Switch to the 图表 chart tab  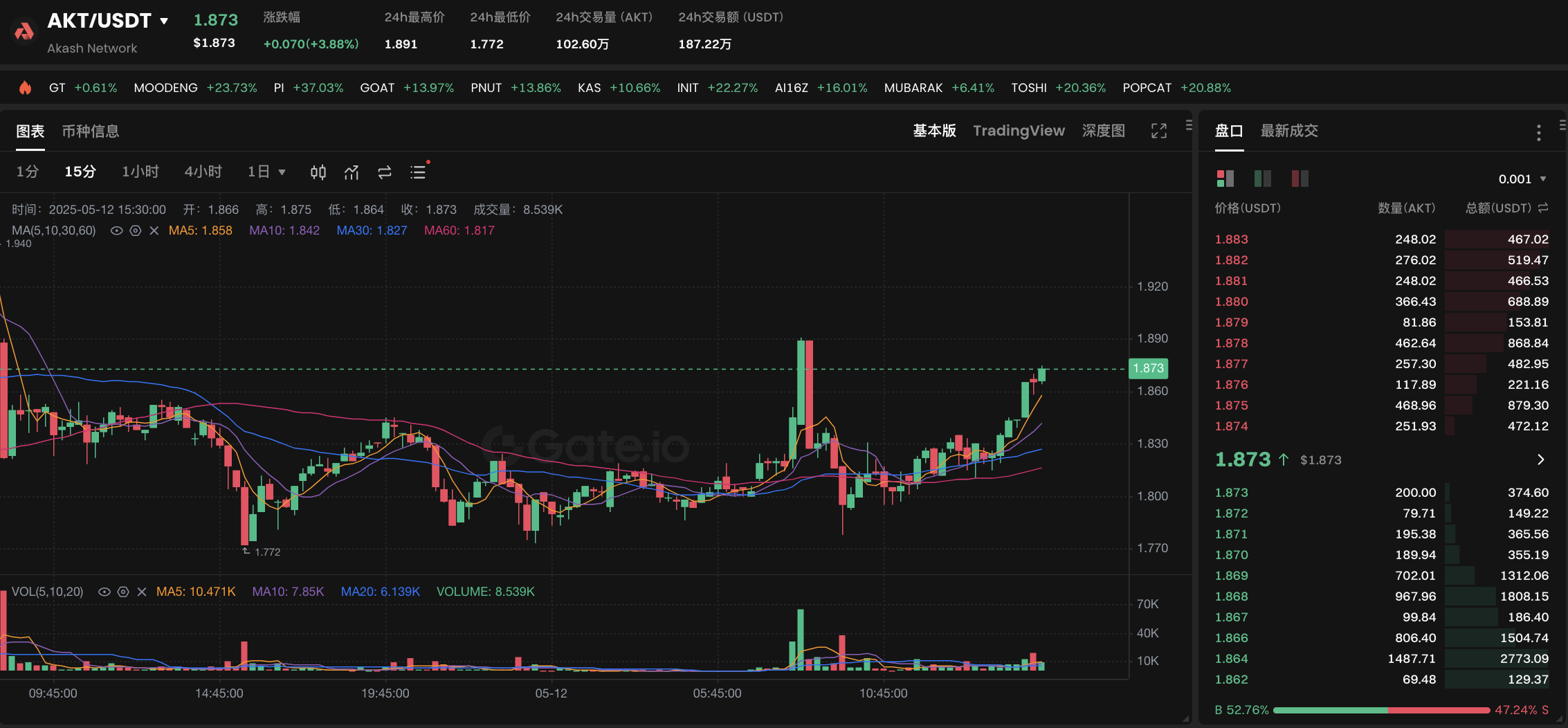(30, 131)
